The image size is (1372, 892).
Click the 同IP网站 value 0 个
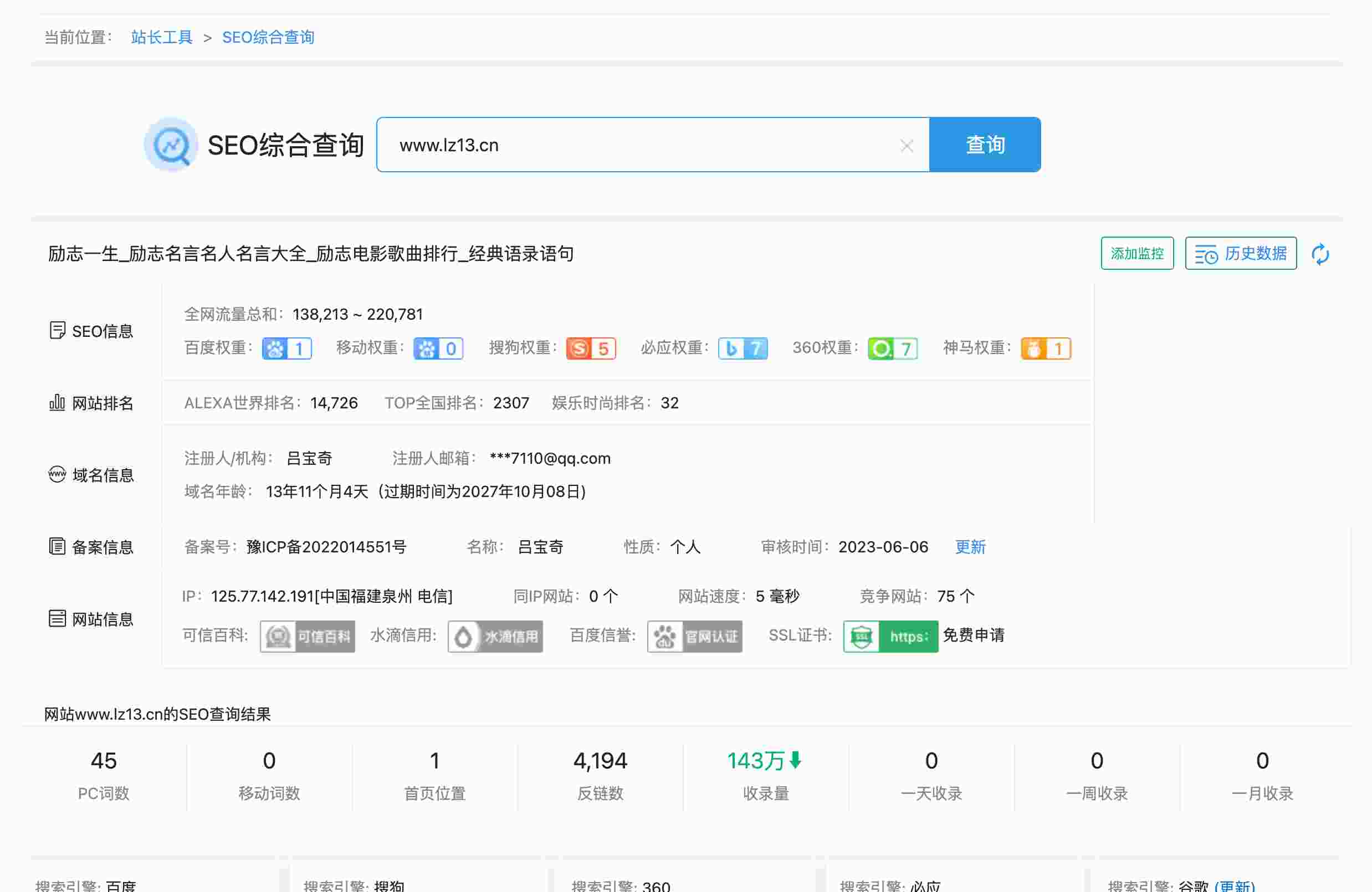[x=603, y=596]
